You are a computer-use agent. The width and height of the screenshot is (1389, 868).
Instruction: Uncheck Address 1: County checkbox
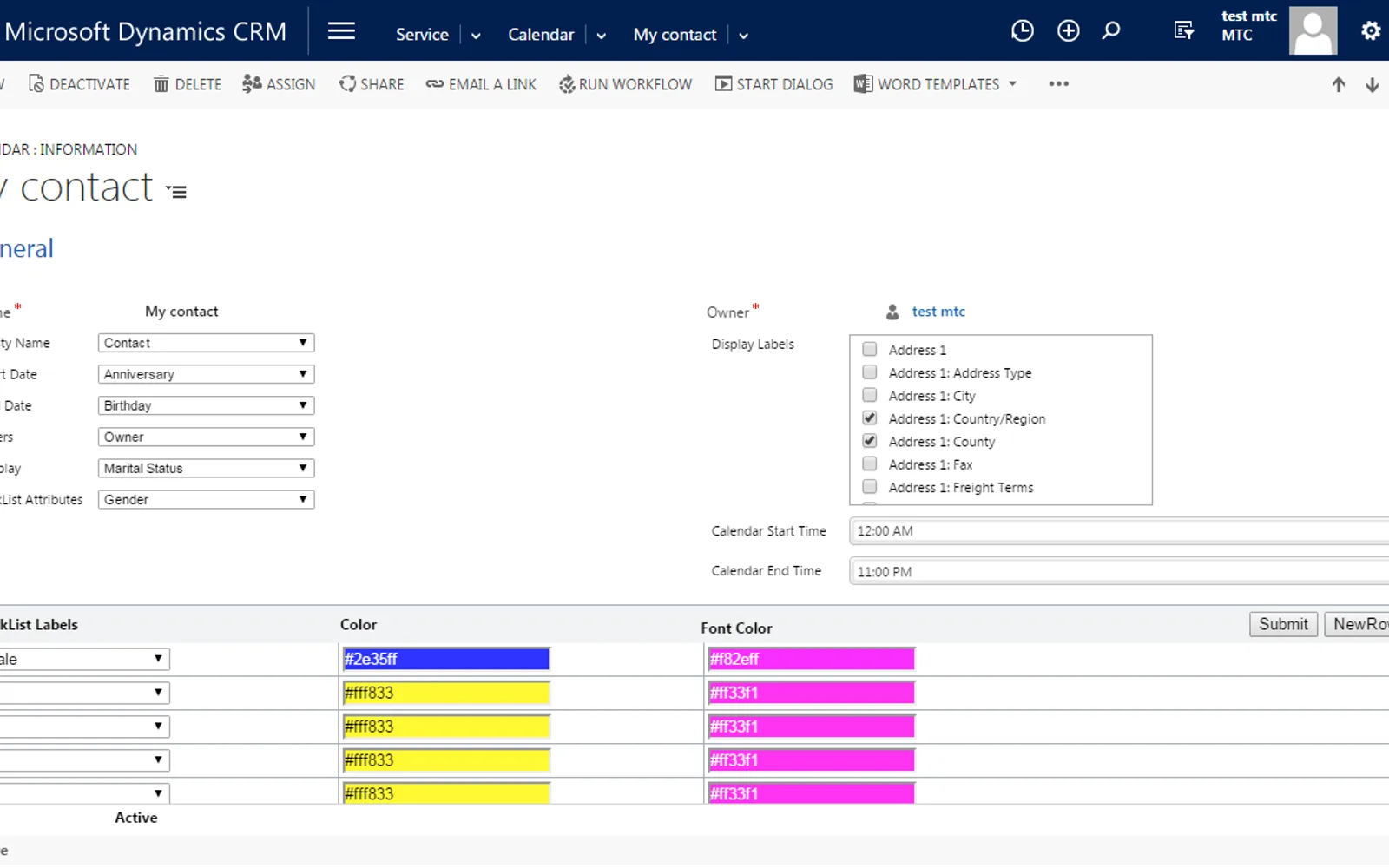tap(870, 441)
